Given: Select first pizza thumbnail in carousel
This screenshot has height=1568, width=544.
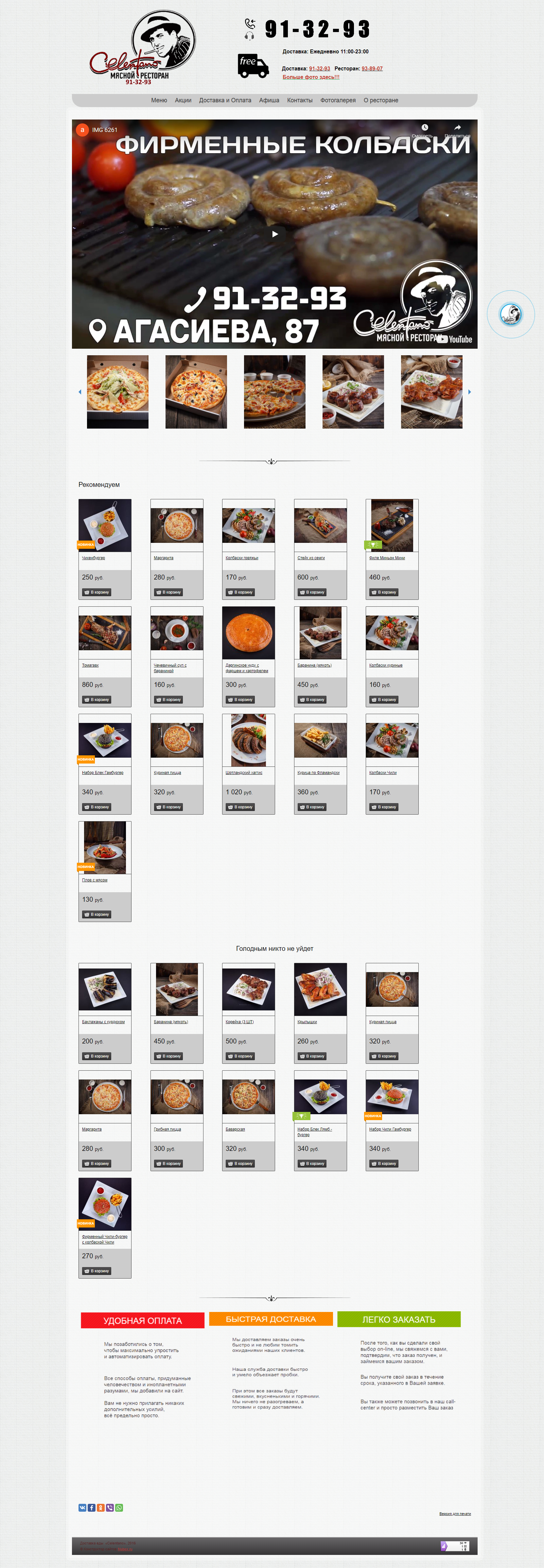Looking at the screenshot, I should [x=117, y=392].
